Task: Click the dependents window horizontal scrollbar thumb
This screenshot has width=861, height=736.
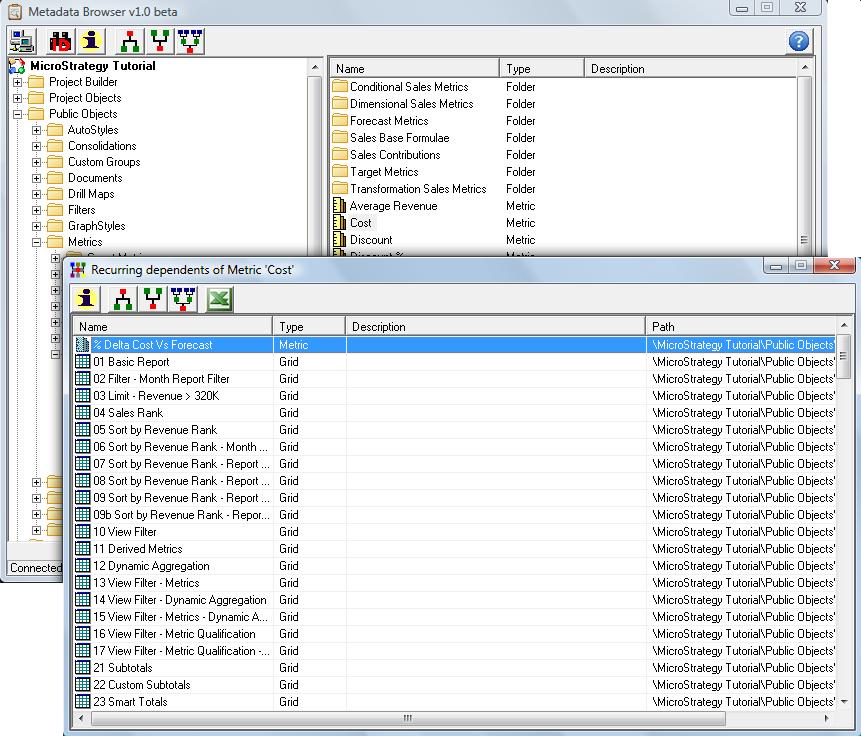Action: click(408, 718)
